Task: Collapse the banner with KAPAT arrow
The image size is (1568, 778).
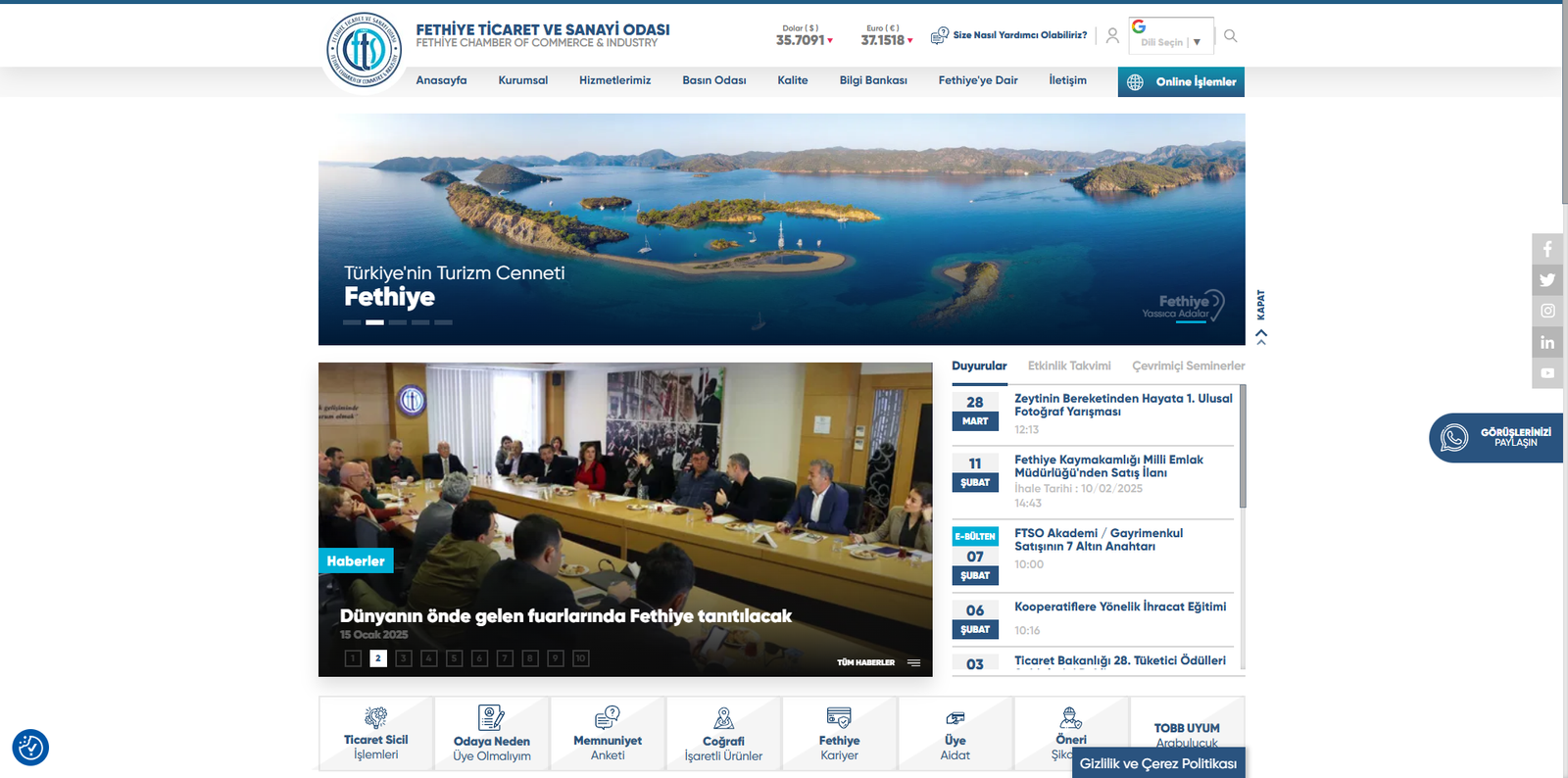Action: click(1261, 336)
